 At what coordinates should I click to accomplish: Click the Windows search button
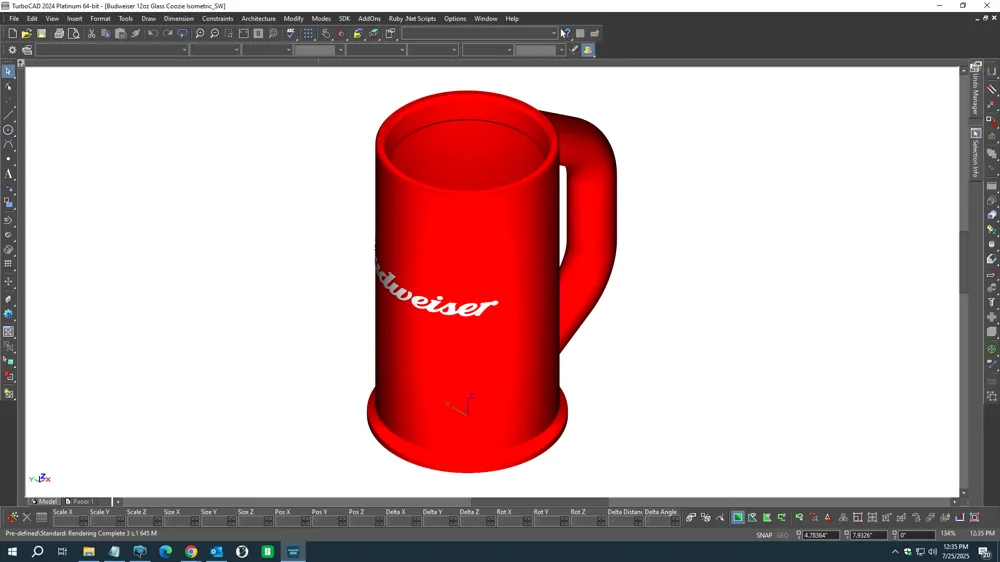click(x=38, y=551)
